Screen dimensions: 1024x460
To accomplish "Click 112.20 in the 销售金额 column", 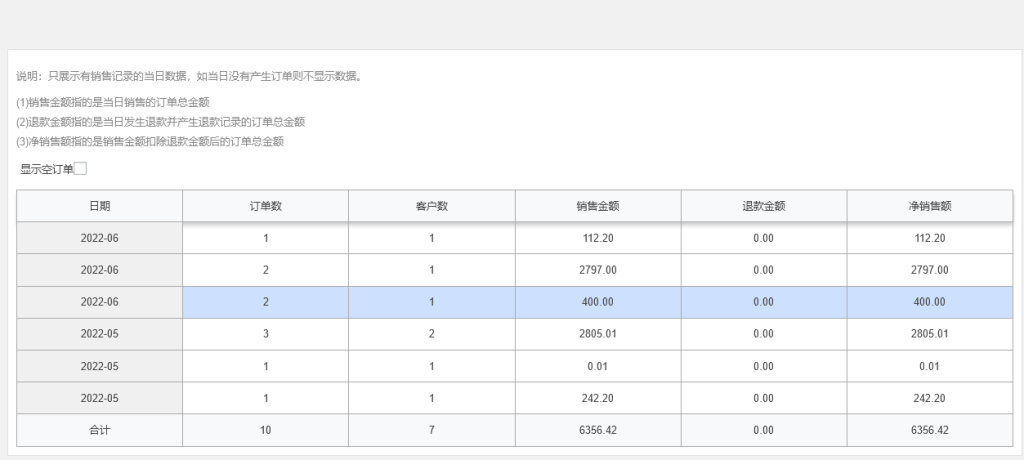I will [598, 238].
